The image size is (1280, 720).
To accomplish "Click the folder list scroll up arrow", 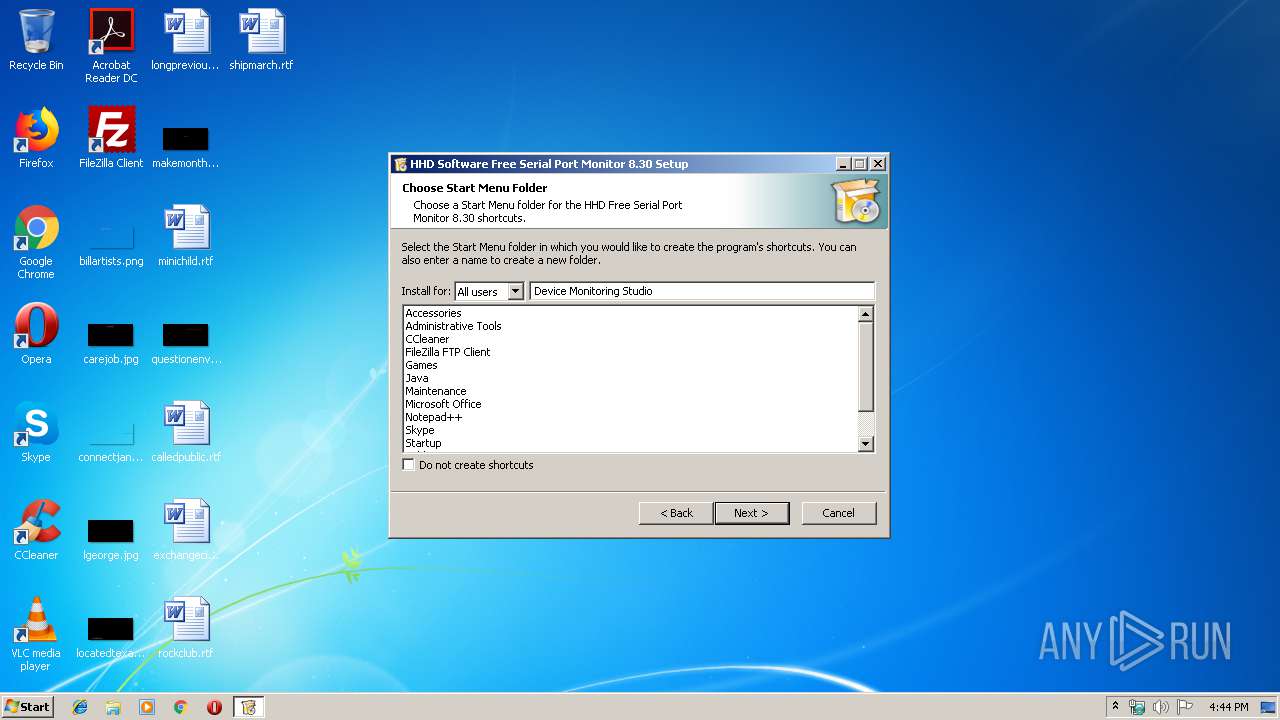I will point(866,314).
